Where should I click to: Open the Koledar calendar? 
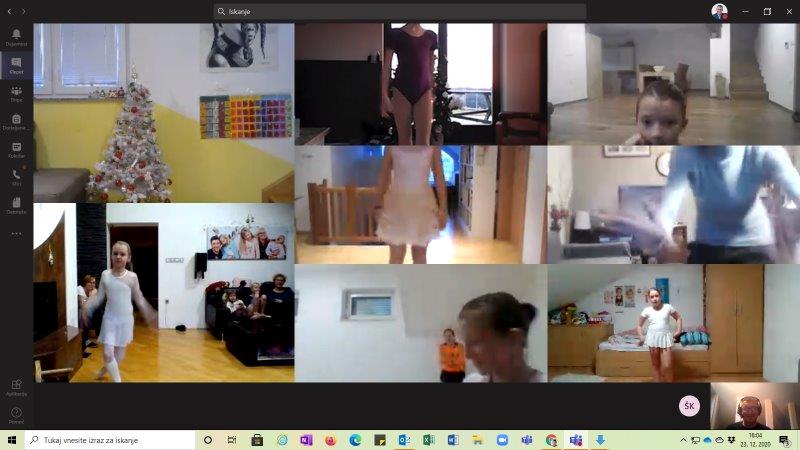[x=16, y=150]
